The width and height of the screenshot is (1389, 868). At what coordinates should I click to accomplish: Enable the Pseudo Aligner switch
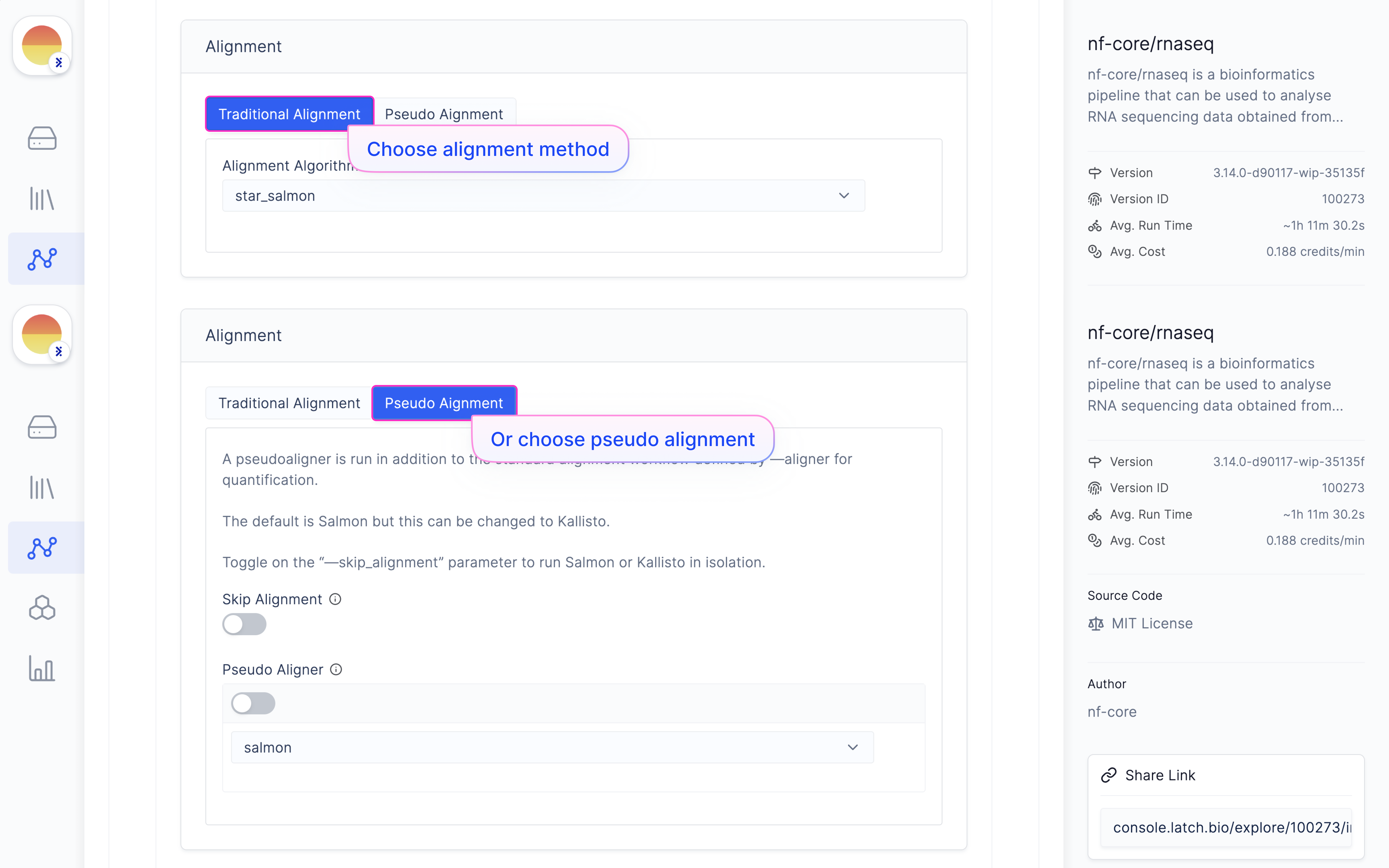click(253, 703)
